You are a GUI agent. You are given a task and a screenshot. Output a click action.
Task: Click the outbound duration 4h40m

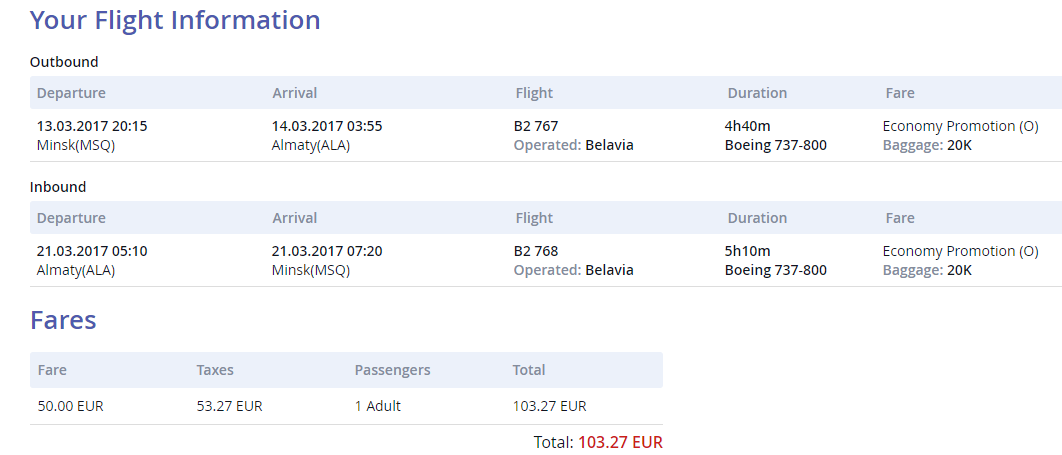pos(748,126)
